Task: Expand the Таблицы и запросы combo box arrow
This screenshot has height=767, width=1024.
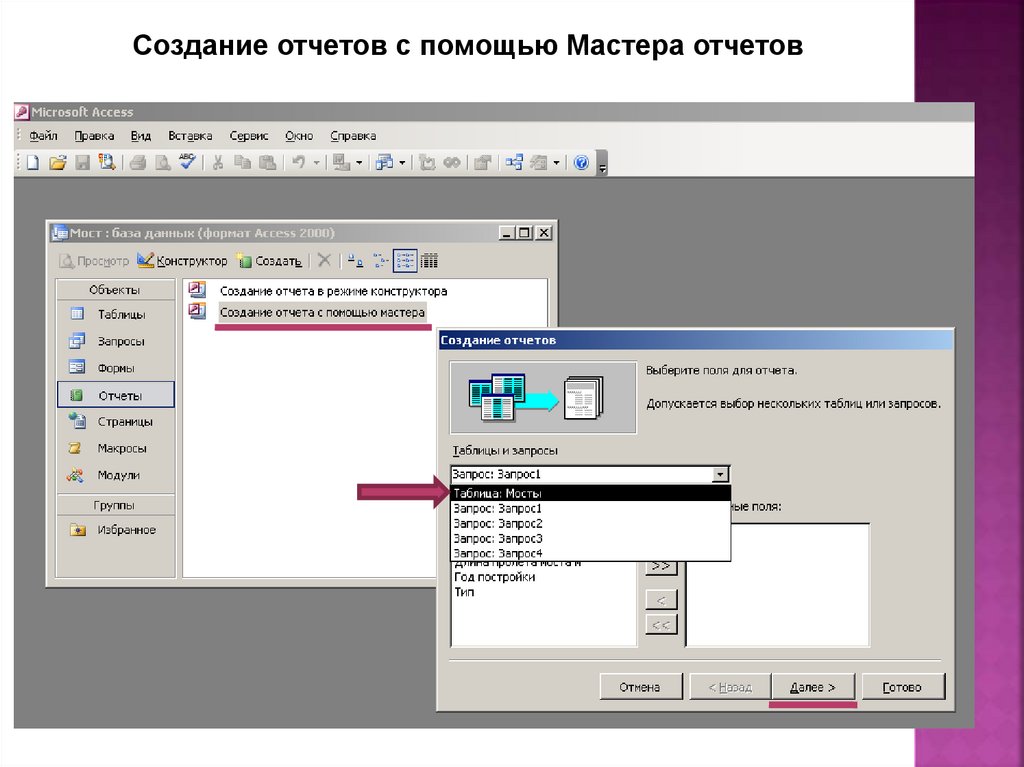Action: pyautogui.click(x=720, y=475)
